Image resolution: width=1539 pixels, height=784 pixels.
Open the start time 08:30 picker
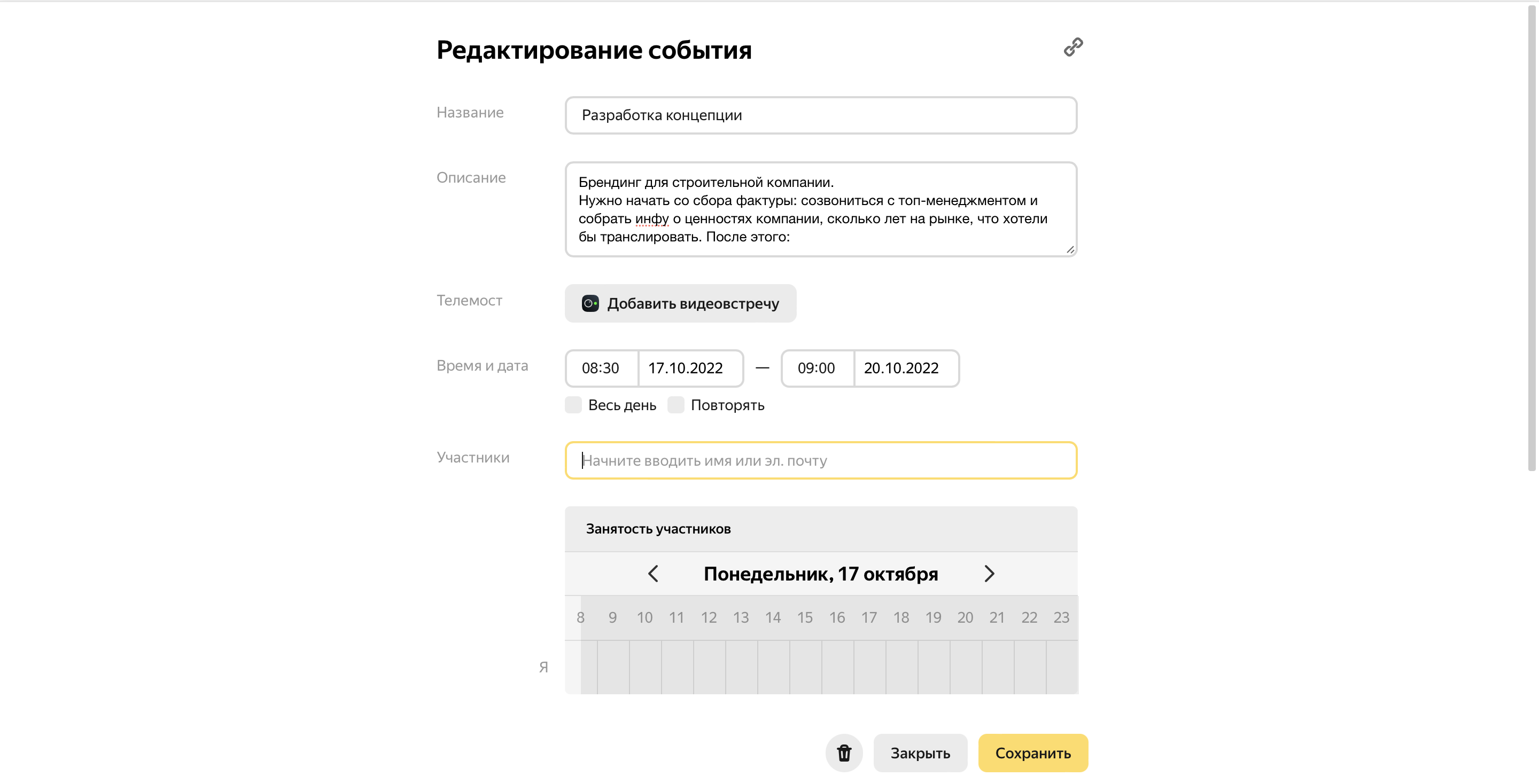coord(601,368)
